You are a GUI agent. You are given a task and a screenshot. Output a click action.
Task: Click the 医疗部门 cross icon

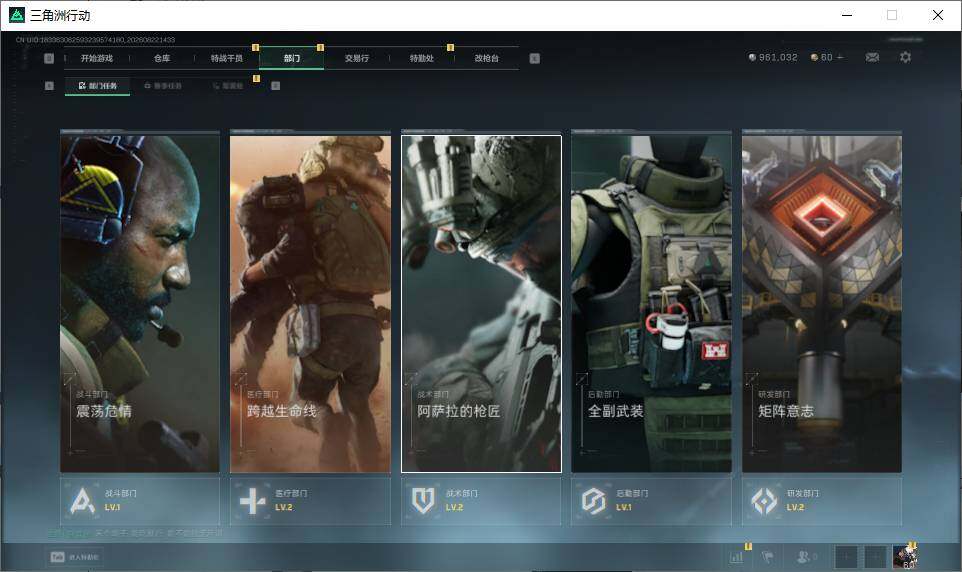[252, 501]
